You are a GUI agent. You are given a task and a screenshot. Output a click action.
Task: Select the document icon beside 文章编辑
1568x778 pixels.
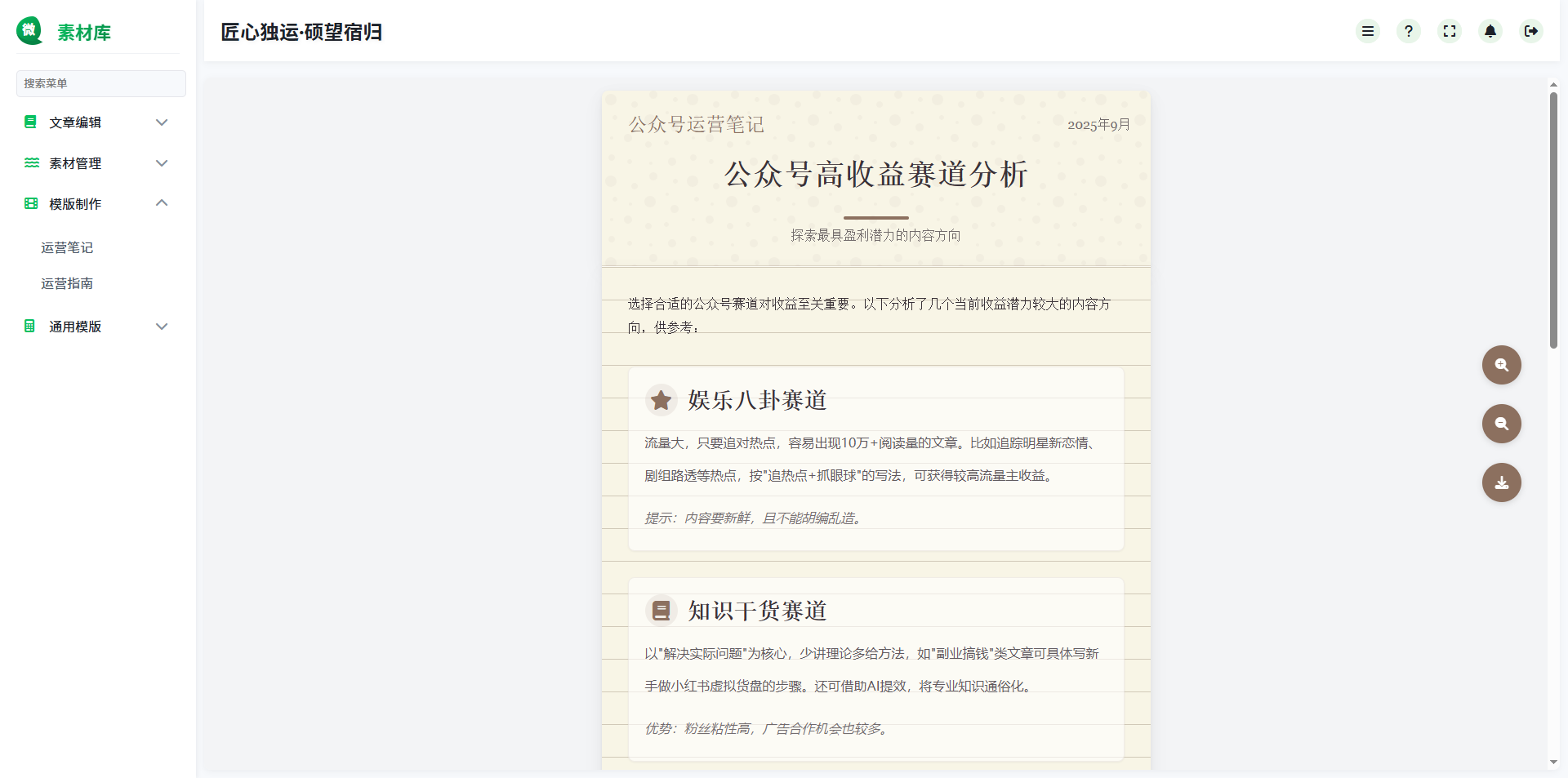30,122
